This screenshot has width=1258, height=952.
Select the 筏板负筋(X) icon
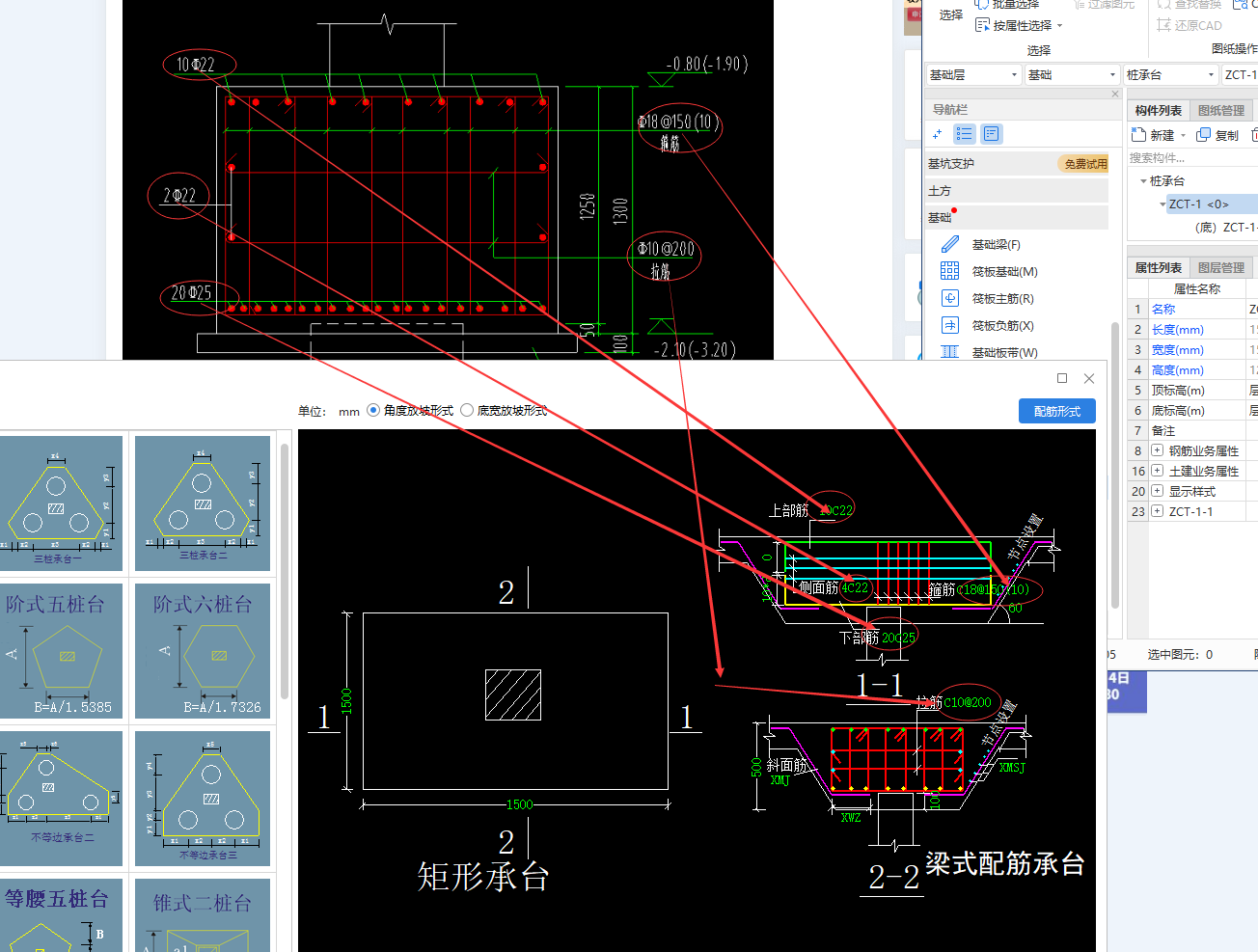point(950,325)
